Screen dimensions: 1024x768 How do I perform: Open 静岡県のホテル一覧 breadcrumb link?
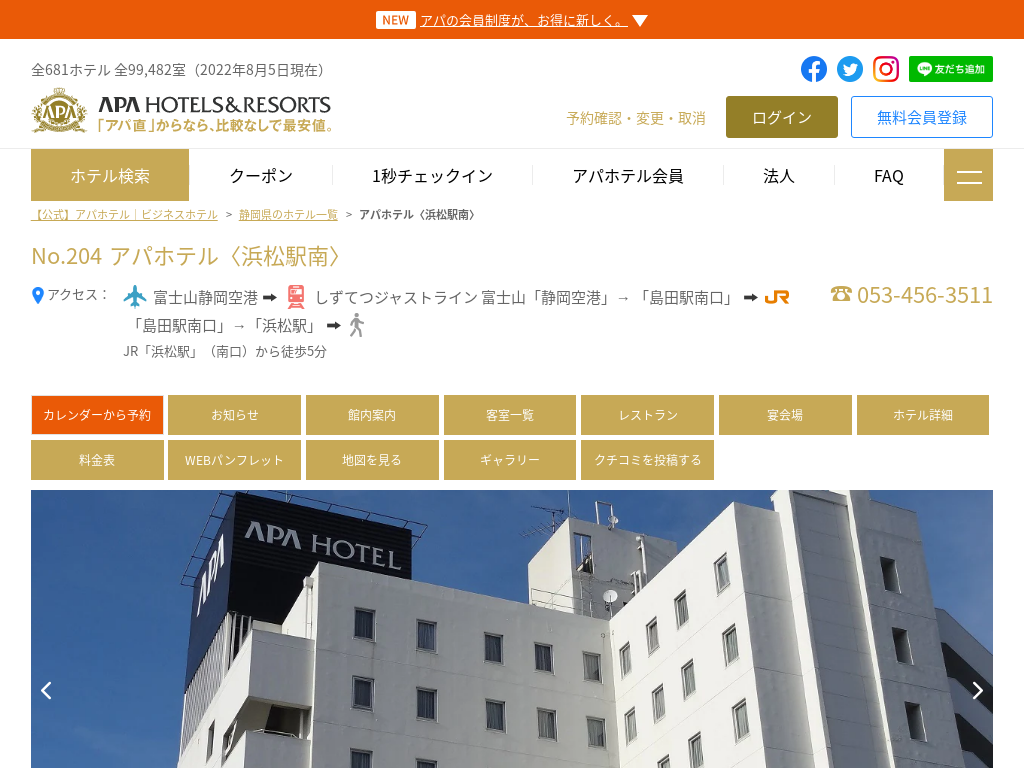coord(288,214)
